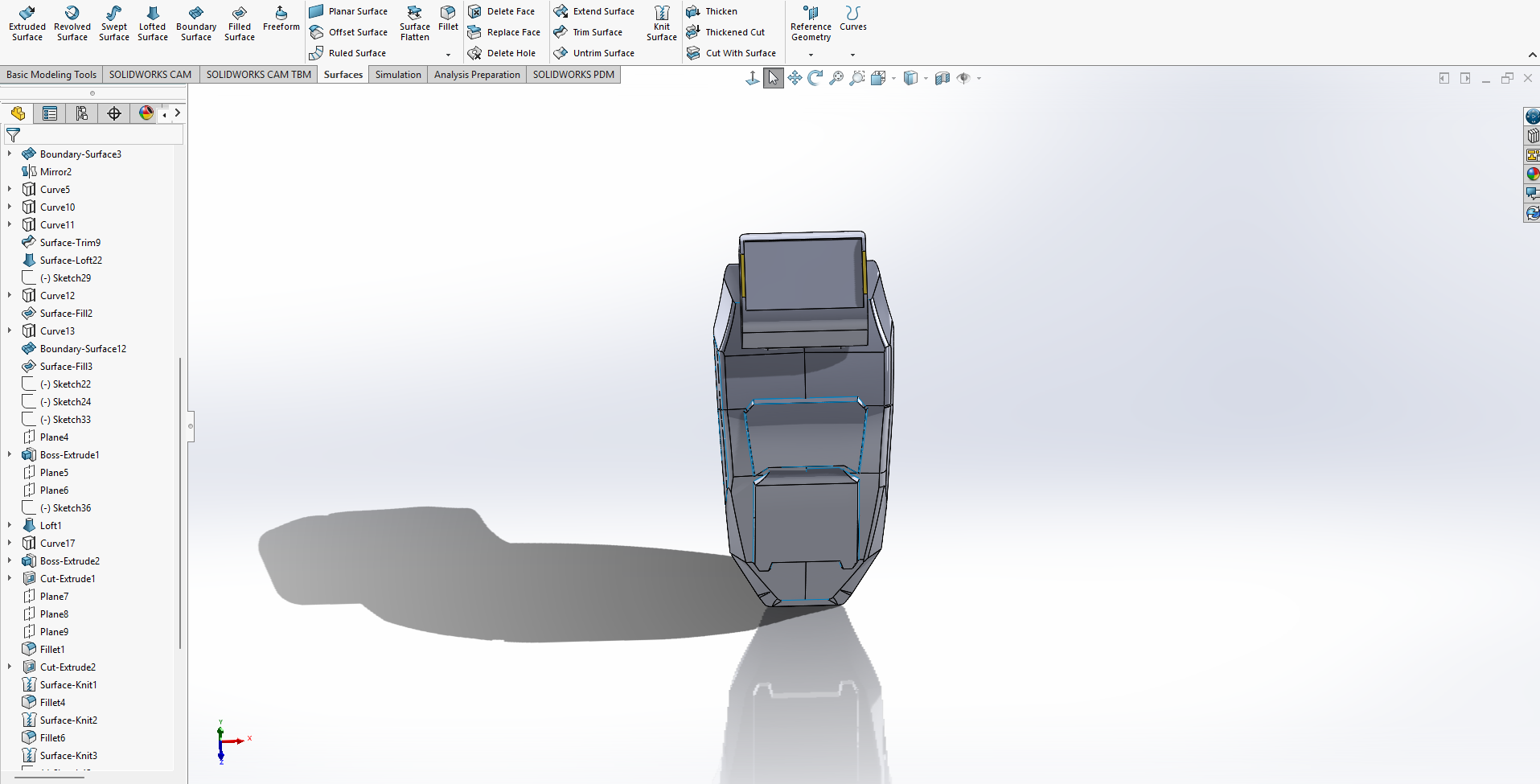The width and height of the screenshot is (1540, 784).
Task: Switch to the SOLIDWORKS PDM tab
Action: coord(573,75)
